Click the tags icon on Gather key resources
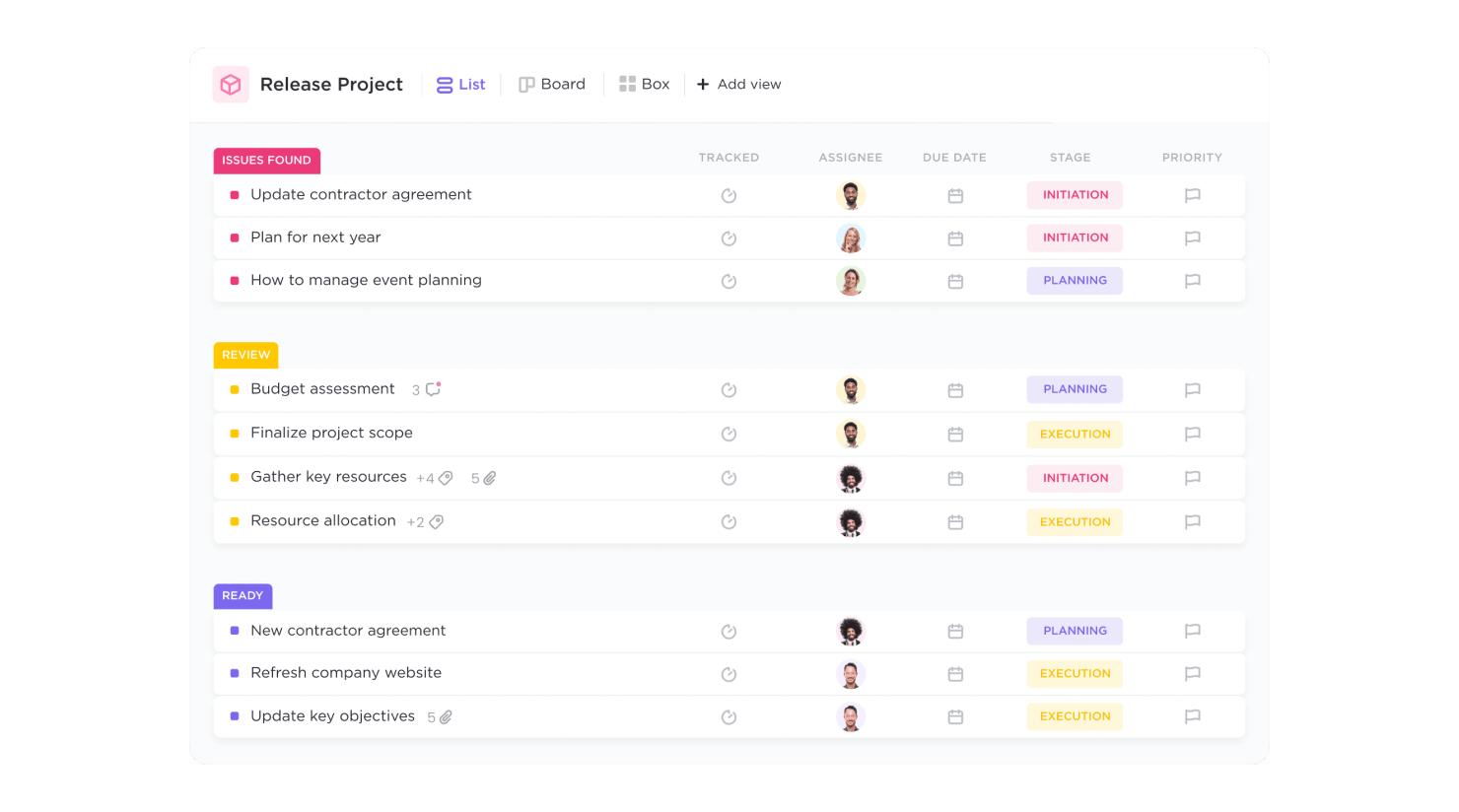 pos(446,478)
